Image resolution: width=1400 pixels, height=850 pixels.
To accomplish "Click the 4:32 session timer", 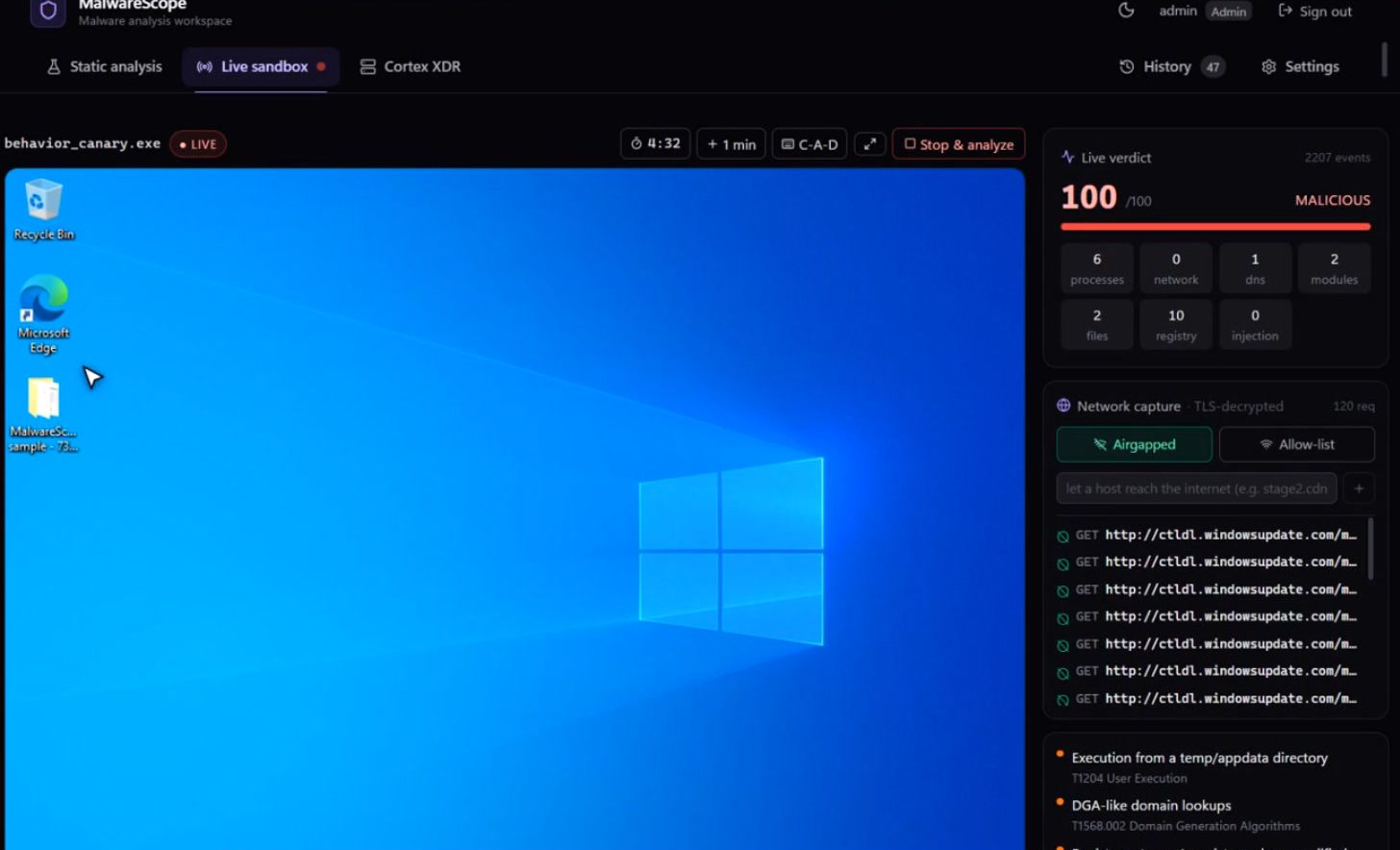I will [655, 144].
